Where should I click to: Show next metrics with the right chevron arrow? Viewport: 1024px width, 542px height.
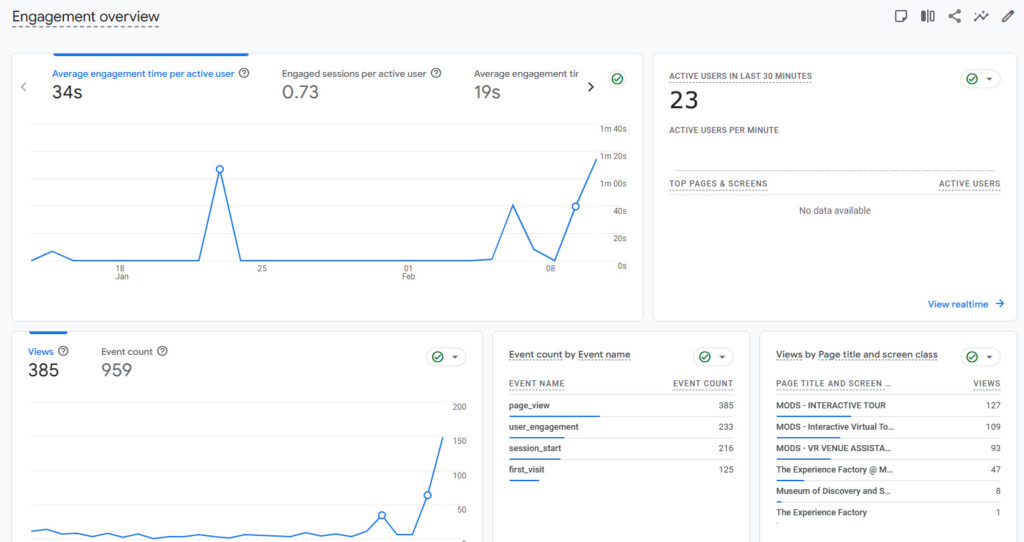(x=590, y=87)
